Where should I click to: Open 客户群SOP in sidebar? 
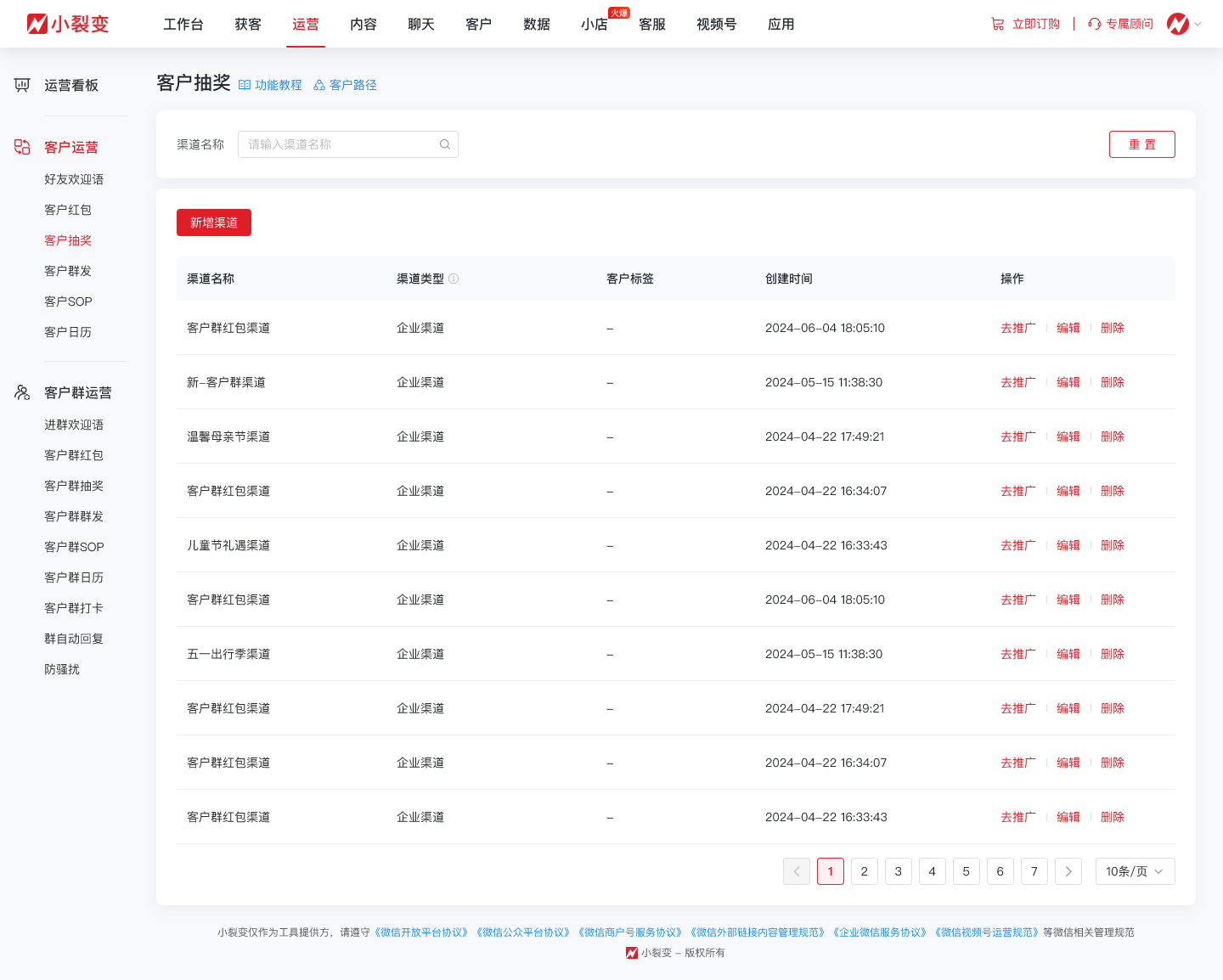pos(74,547)
